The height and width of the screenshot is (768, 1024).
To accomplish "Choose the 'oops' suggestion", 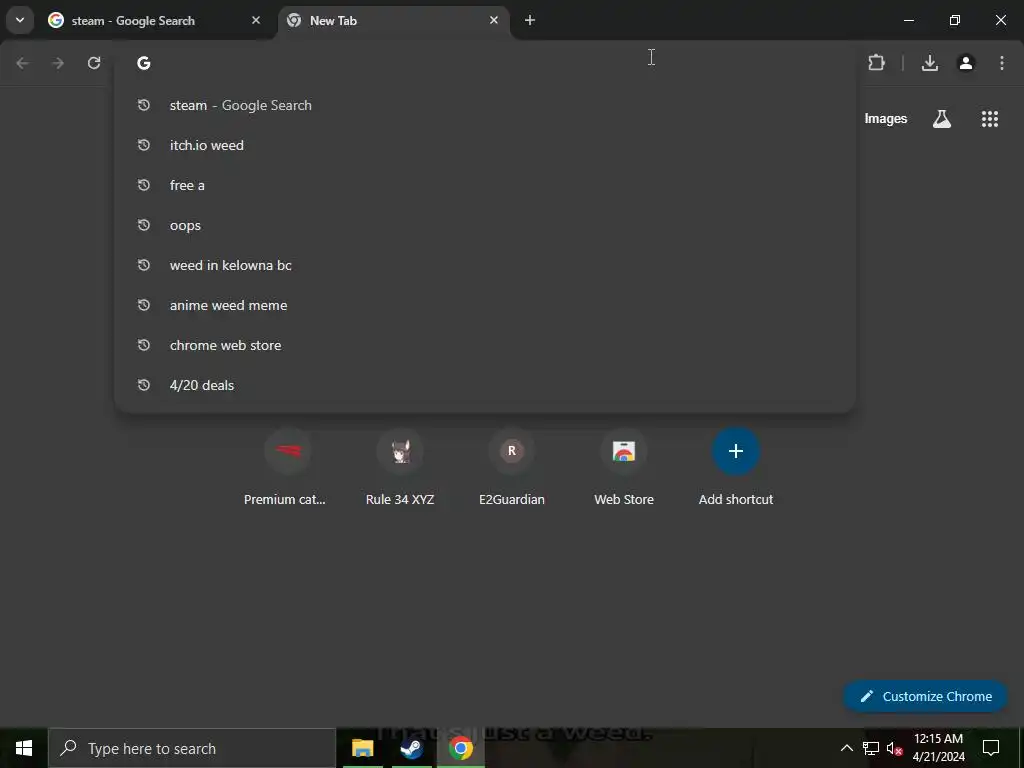I will coord(485,225).
